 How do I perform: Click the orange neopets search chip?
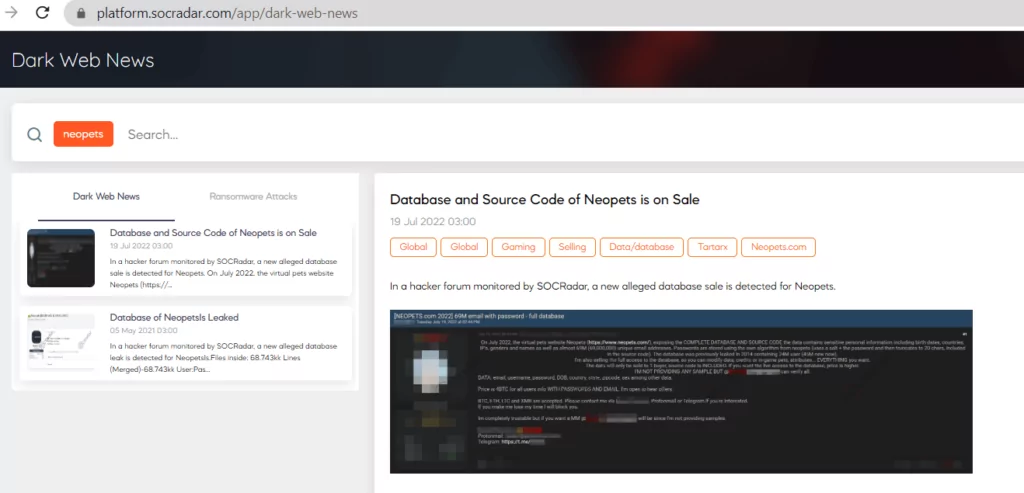click(x=83, y=134)
